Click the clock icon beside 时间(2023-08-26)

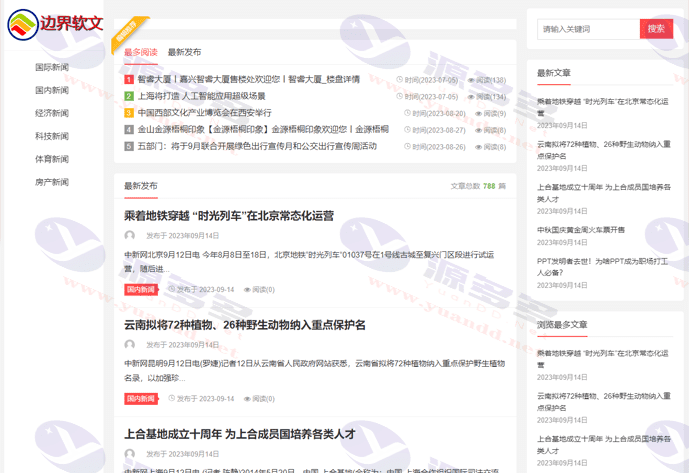[x=407, y=146]
